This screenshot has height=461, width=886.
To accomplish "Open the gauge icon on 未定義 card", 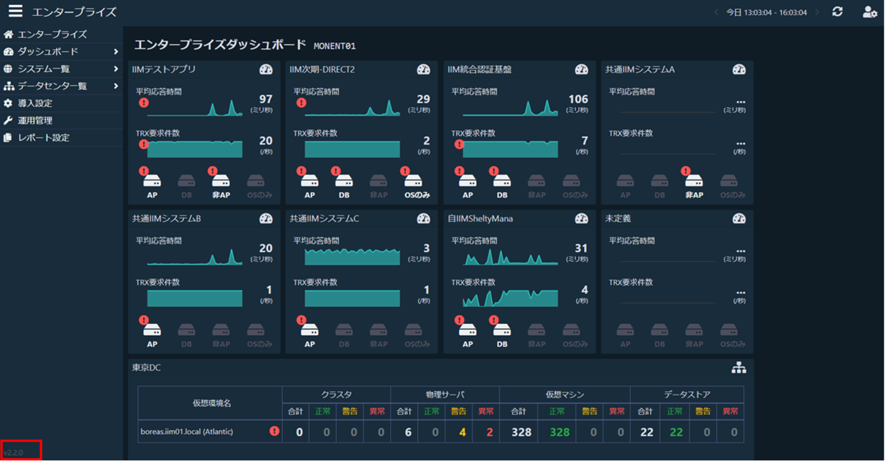I will coord(739,219).
